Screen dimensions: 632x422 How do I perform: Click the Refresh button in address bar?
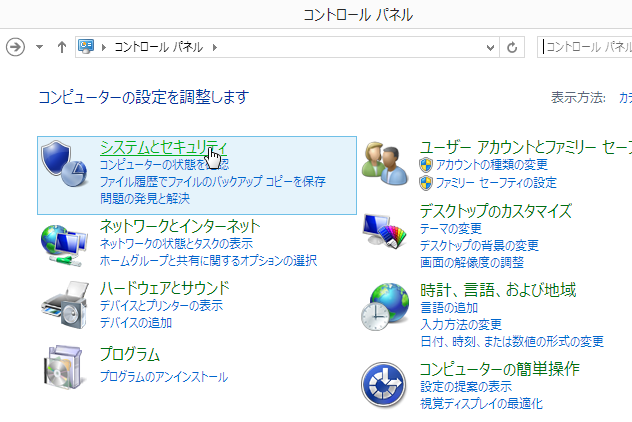coord(512,48)
